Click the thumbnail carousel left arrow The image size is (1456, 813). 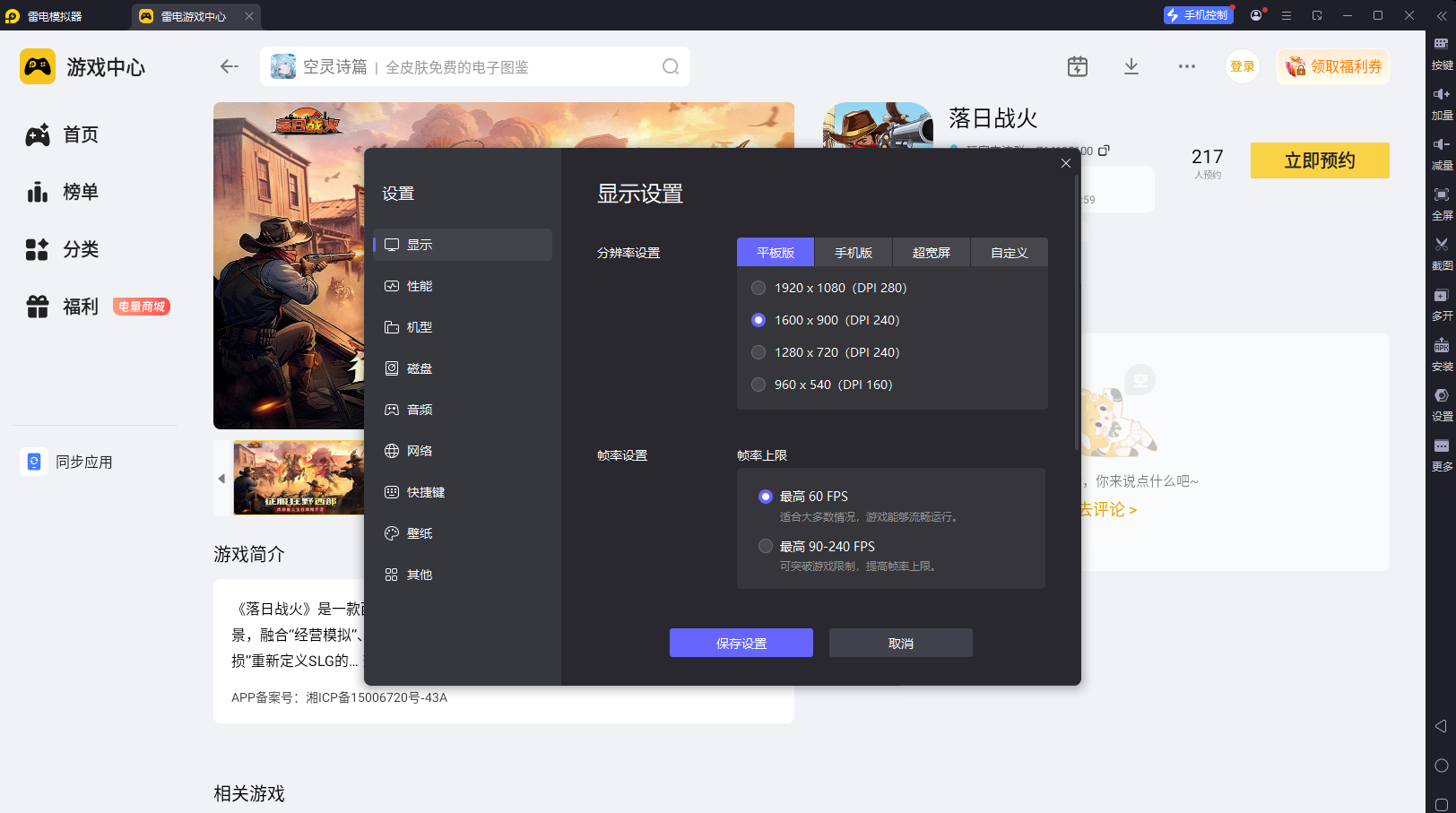point(221,478)
